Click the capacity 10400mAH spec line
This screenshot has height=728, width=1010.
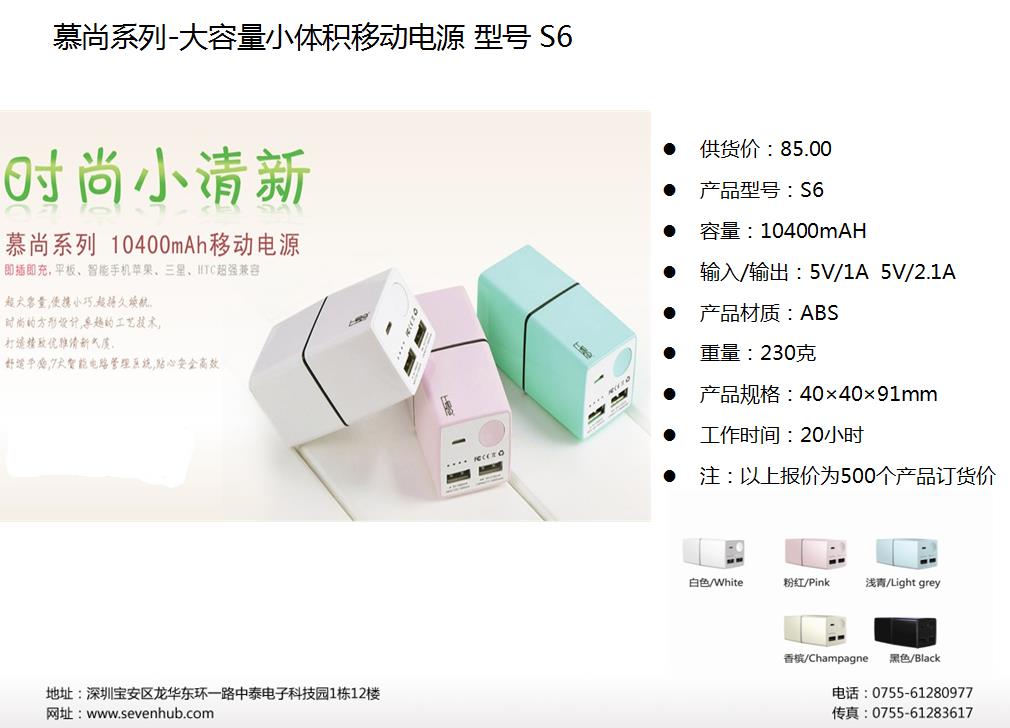pyautogui.click(x=783, y=231)
